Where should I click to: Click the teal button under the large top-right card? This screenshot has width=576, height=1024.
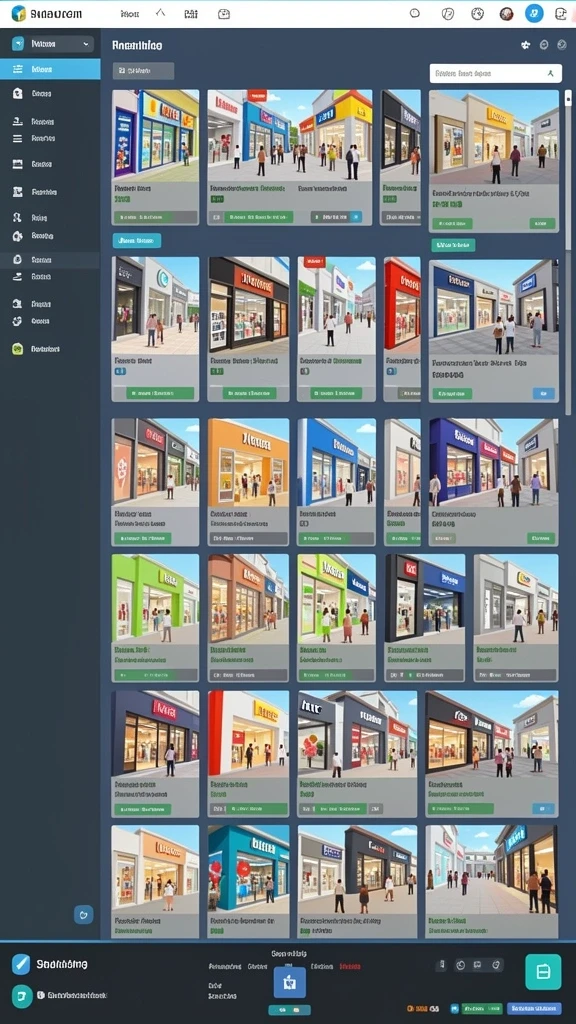[453, 245]
